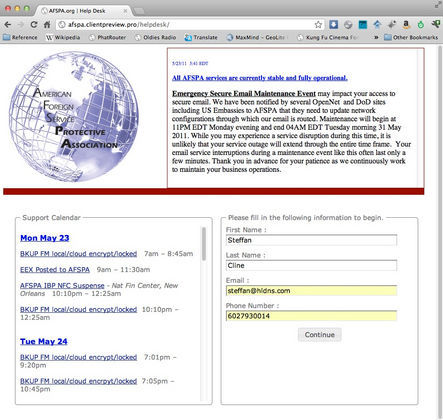Open the Mon May 23 calendar link

point(45,238)
